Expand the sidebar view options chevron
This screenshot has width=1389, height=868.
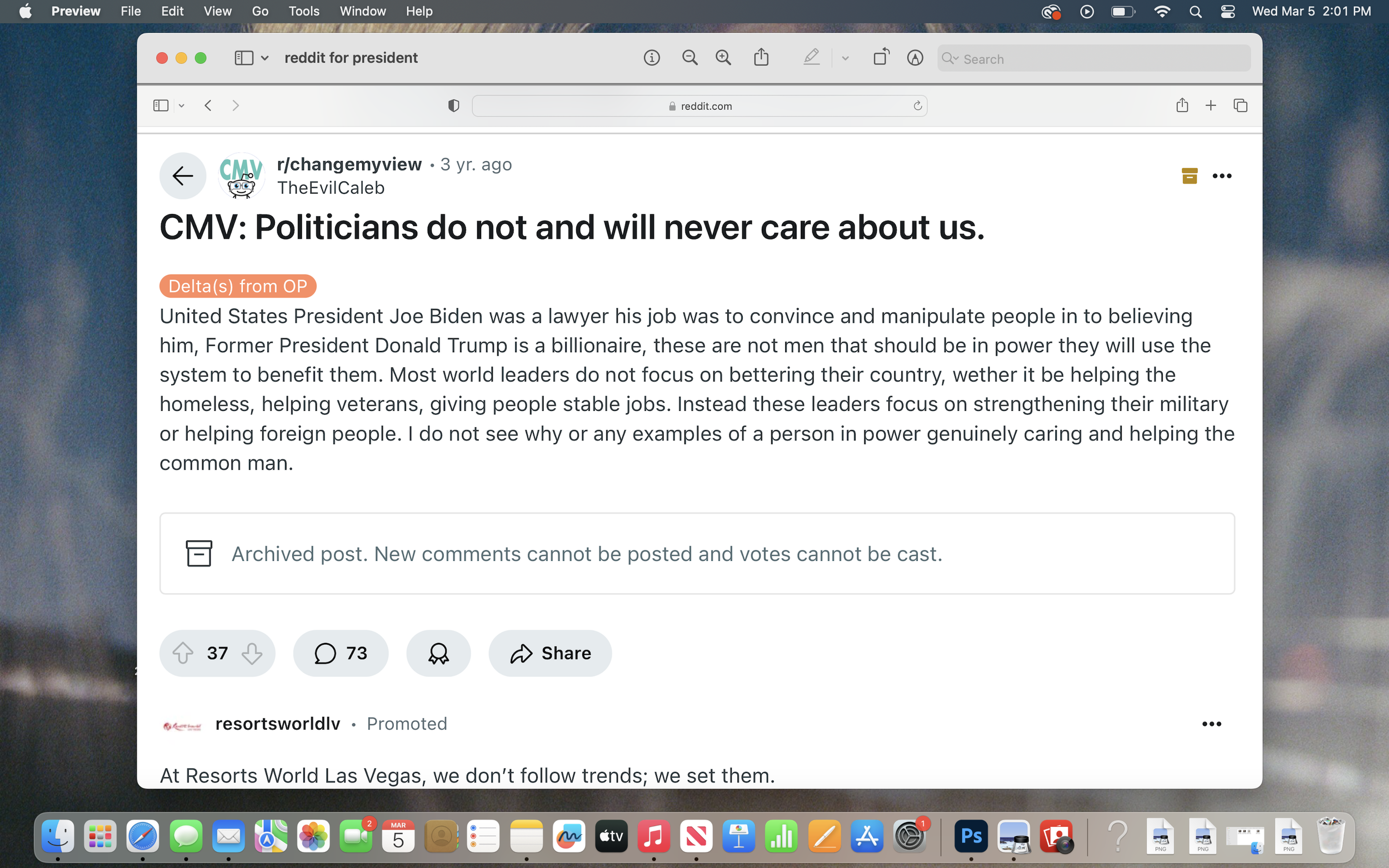(264, 58)
